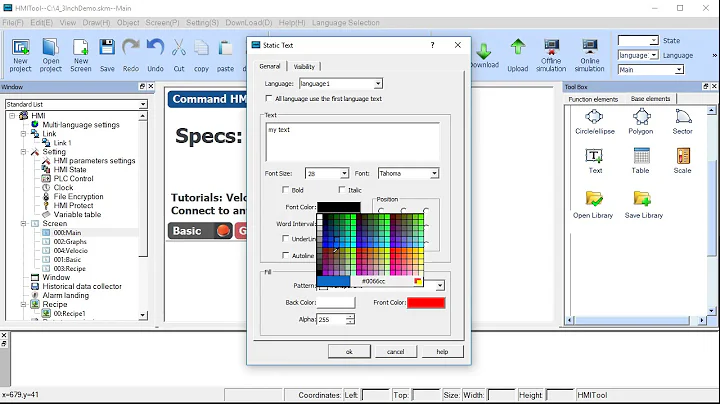Select Multi-language settings tree item

81,125
